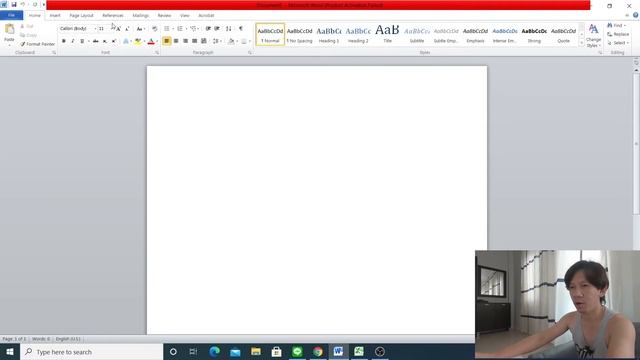Click the Grow Font icon

118,29
